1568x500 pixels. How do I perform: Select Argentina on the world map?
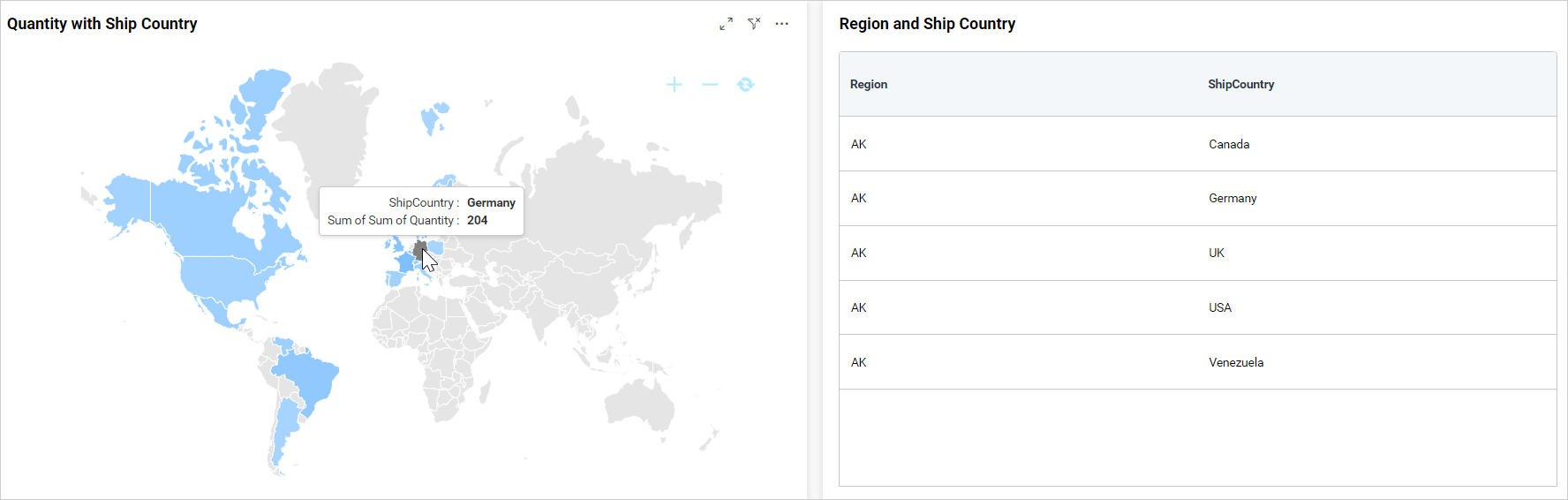285,428
